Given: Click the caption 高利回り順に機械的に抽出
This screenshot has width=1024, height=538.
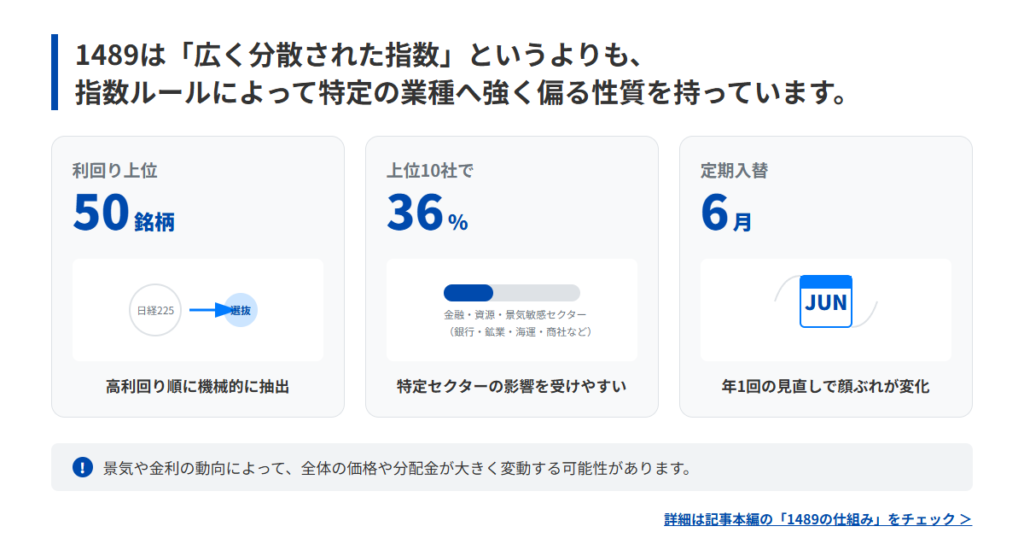Looking at the screenshot, I should click(197, 386).
